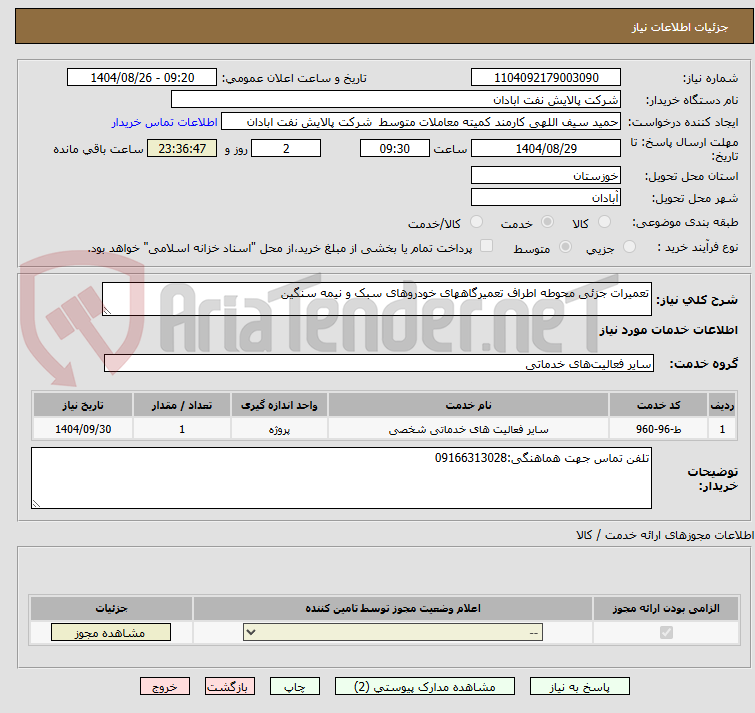Click مشاهده مجوز button in details column
The height and width of the screenshot is (713, 755).
tap(111, 633)
